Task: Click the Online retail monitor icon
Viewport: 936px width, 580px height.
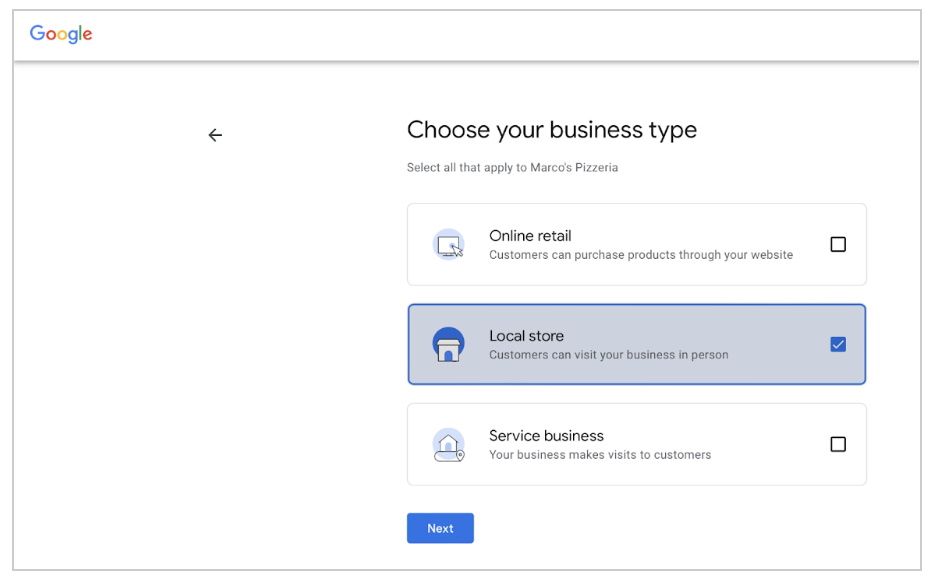Action: click(x=448, y=245)
